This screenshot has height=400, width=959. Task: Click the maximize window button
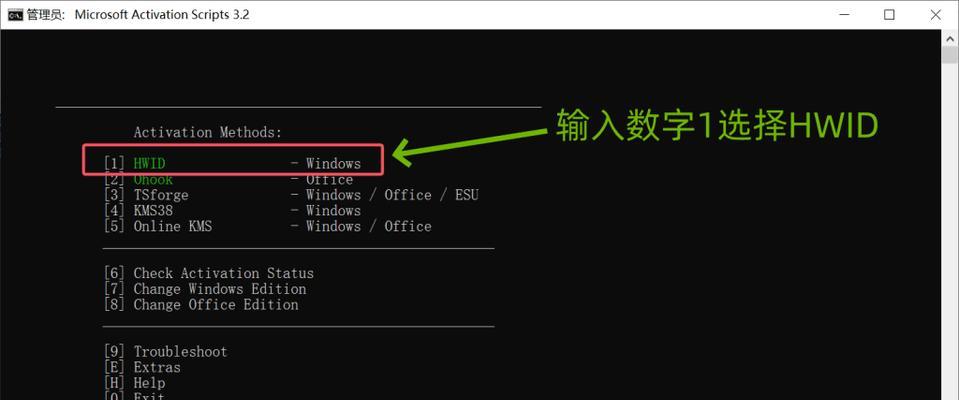[889, 15]
